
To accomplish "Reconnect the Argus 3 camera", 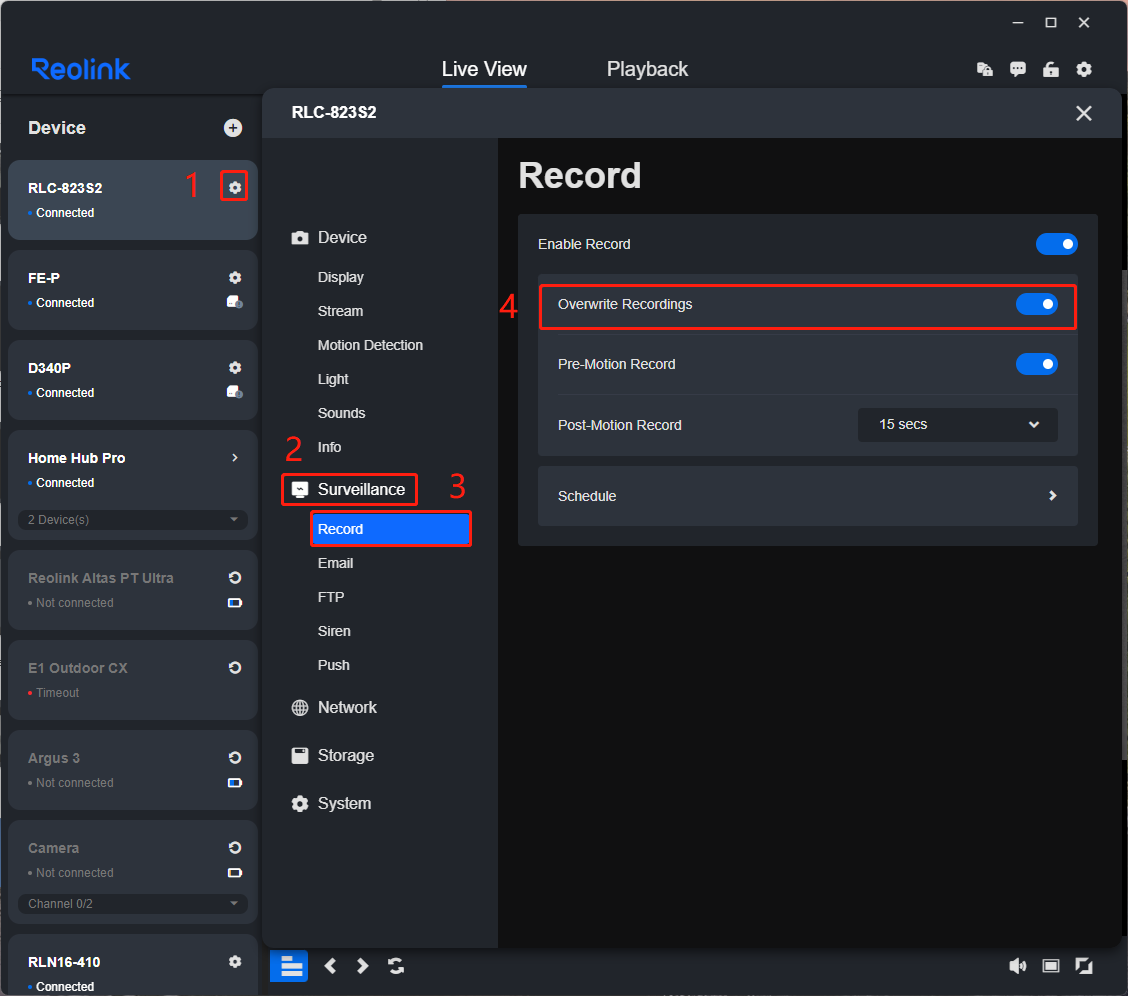I will (x=235, y=757).
